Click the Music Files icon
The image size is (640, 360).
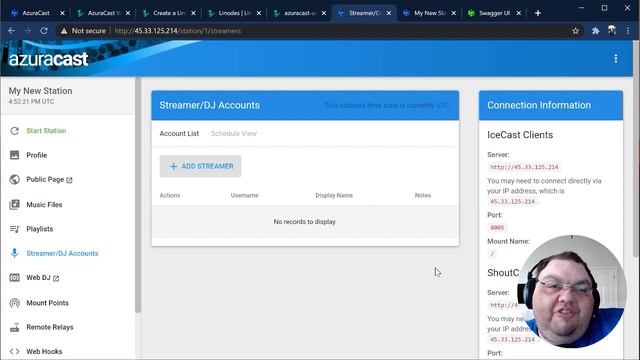click(14, 204)
